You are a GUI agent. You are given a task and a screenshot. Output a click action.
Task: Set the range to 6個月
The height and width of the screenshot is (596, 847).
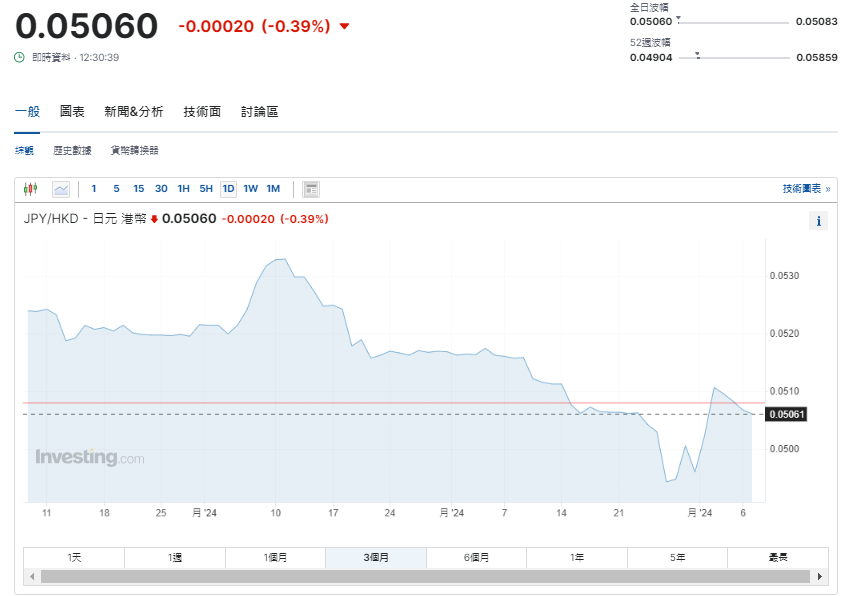[476, 557]
